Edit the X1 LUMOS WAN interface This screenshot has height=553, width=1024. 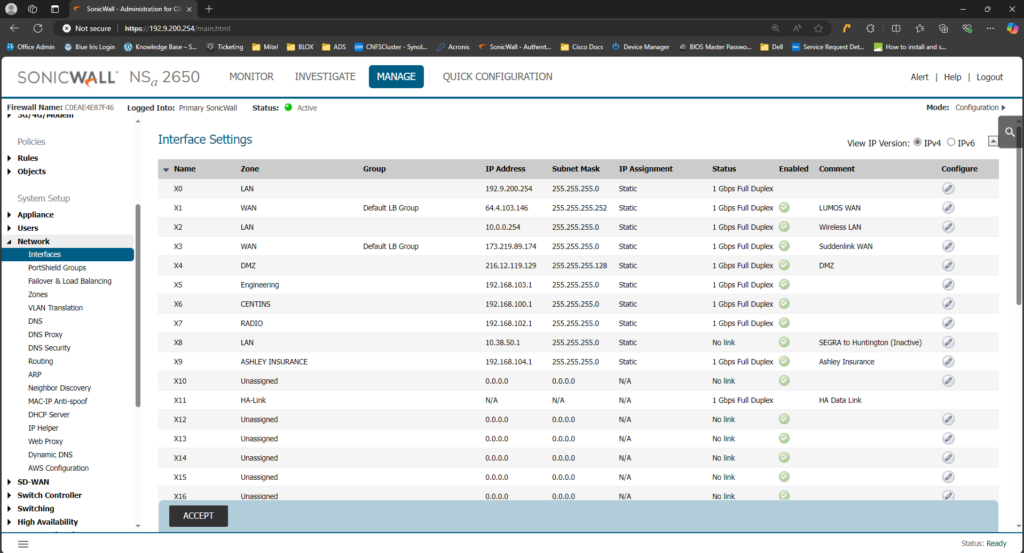click(x=947, y=207)
